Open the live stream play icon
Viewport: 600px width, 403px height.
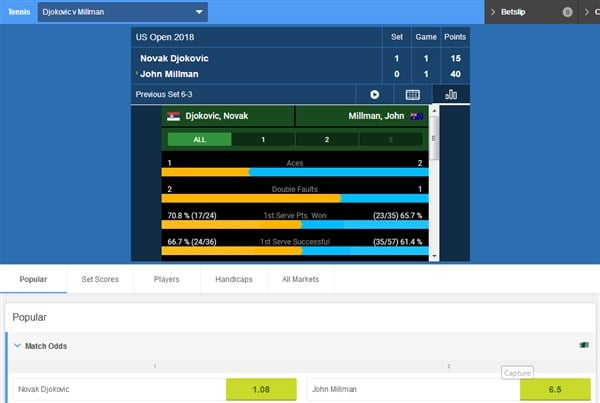375,95
